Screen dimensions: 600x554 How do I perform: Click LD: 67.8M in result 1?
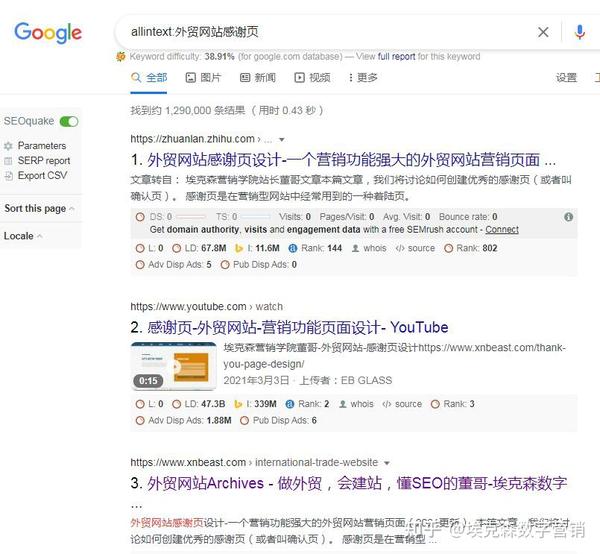(x=199, y=248)
